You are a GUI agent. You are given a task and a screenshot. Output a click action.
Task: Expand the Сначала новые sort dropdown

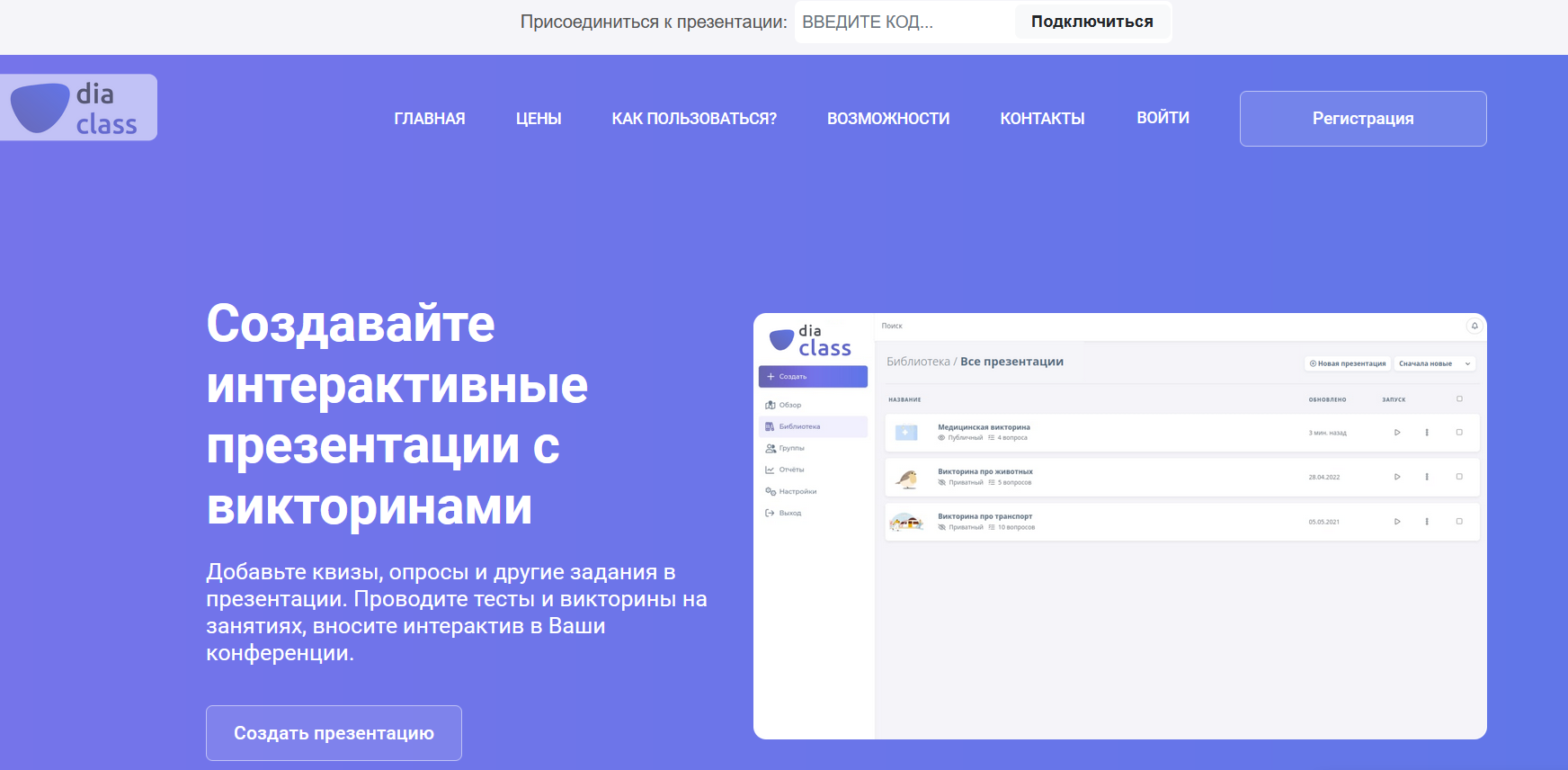tap(1435, 363)
